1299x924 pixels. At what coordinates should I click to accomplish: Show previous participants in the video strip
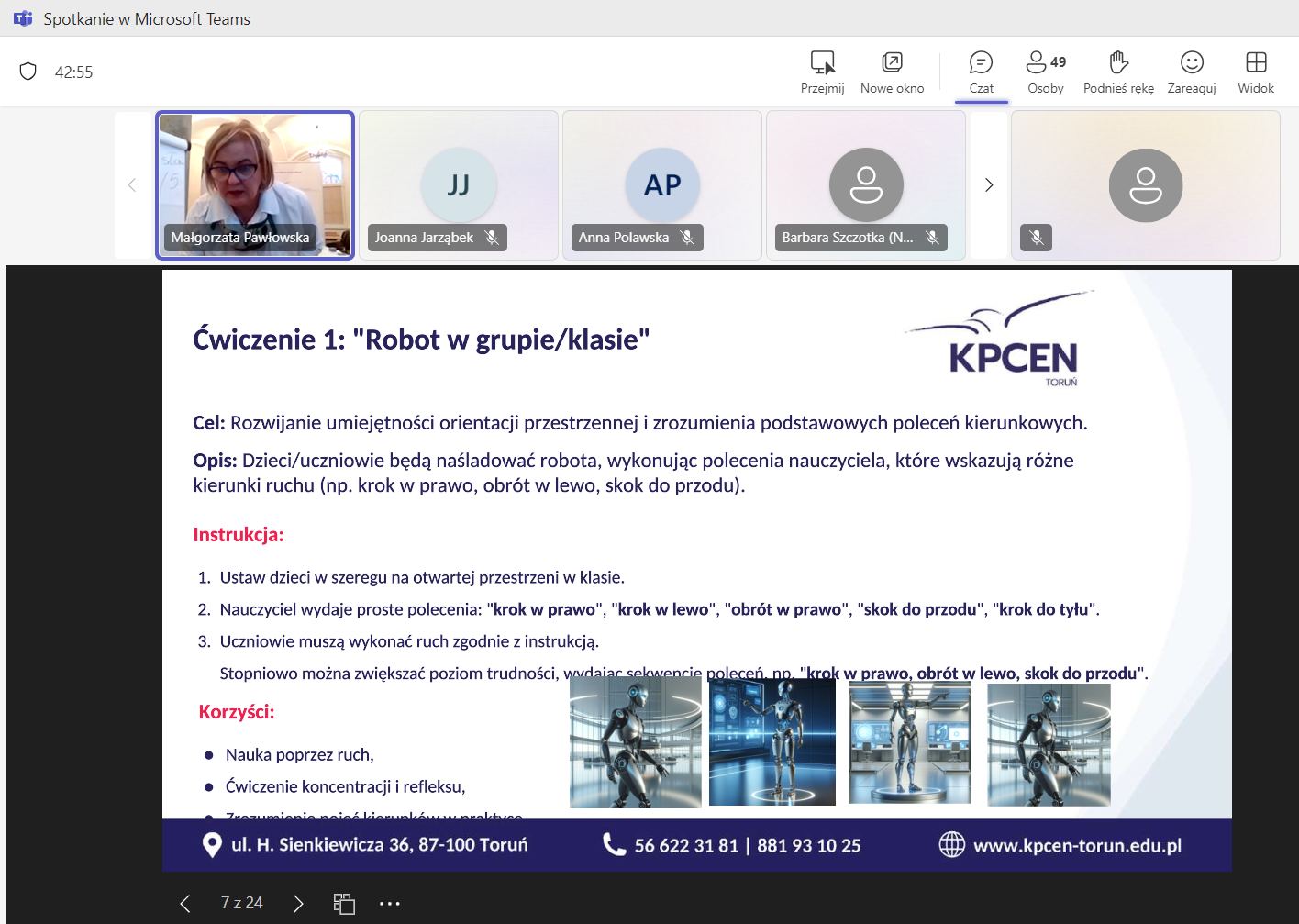tap(132, 185)
